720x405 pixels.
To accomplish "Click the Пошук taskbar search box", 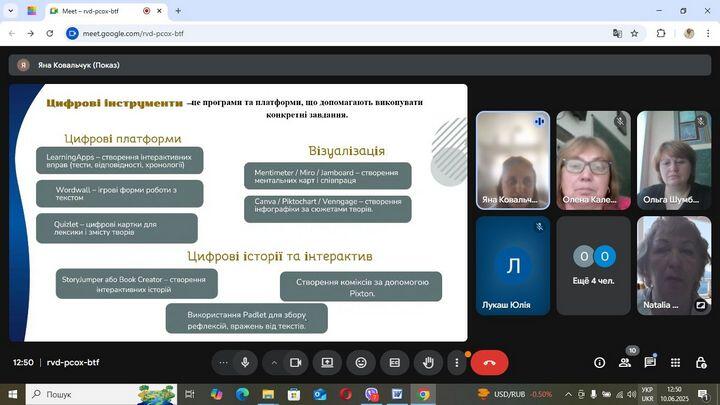I will tap(101, 394).
